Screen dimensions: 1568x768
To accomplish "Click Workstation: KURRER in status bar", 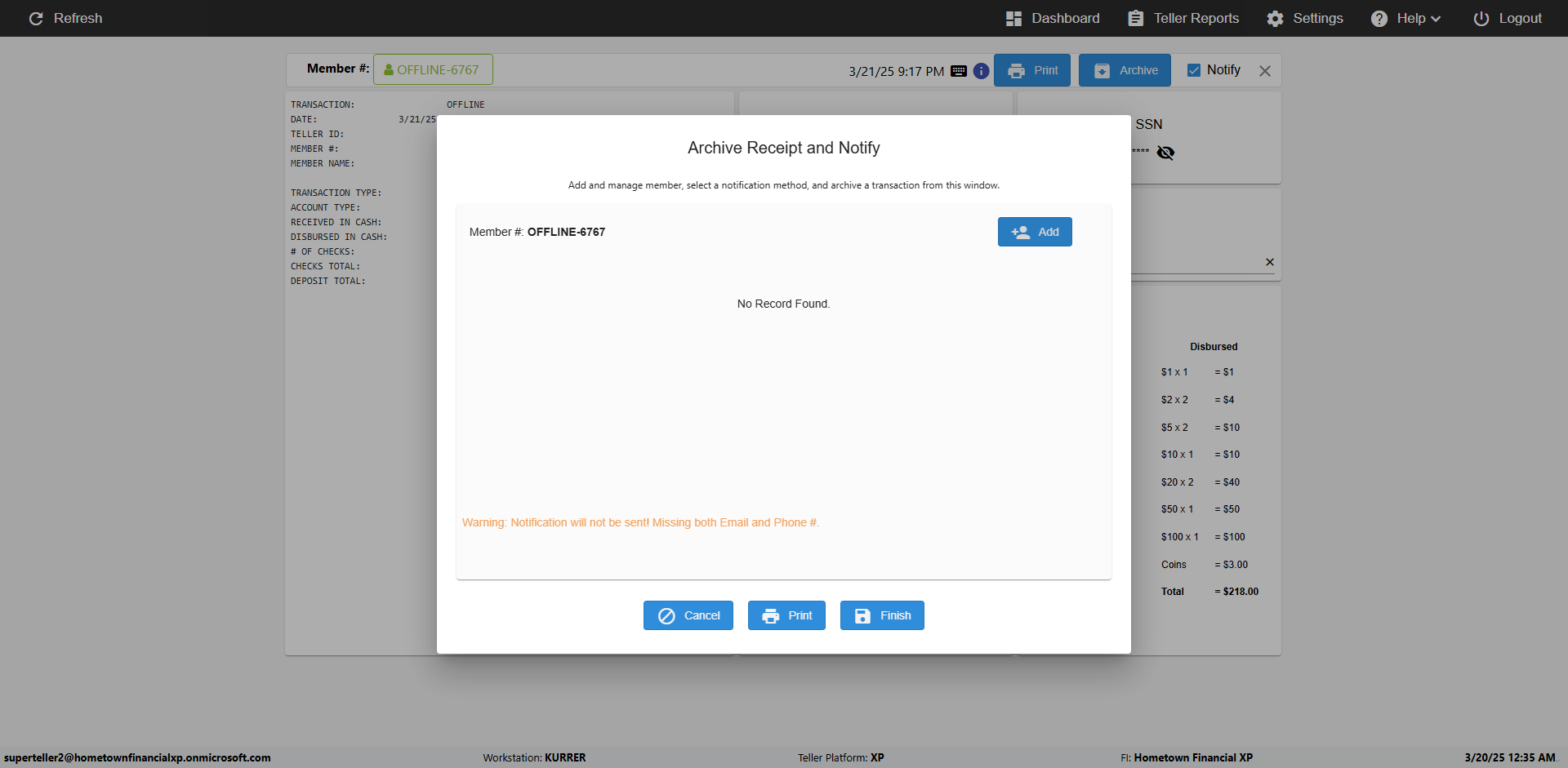I will click(x=534, y=757).
